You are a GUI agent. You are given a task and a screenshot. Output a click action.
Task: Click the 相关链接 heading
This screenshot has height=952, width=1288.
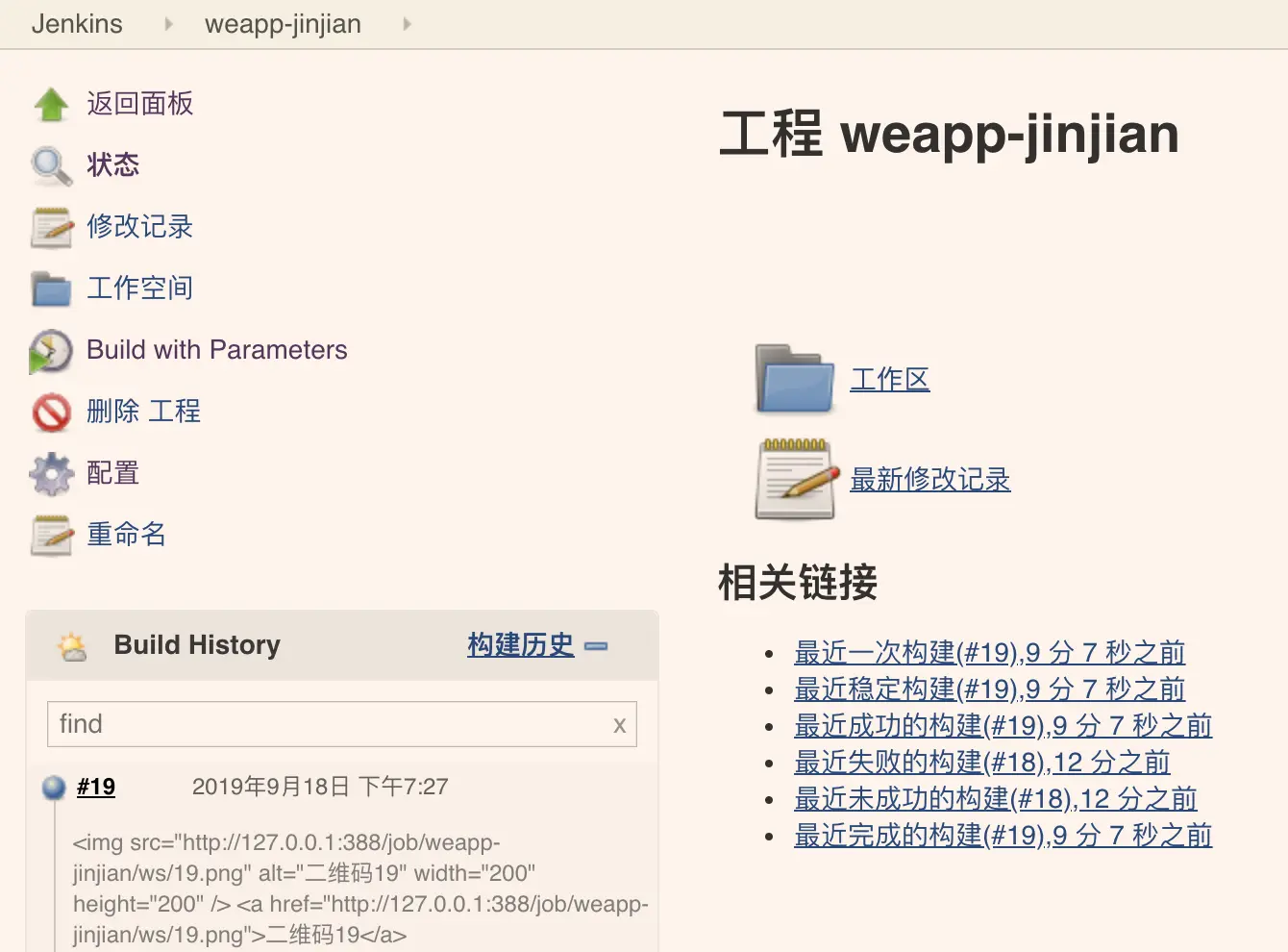pyautogui.click(x=798, y=583)
